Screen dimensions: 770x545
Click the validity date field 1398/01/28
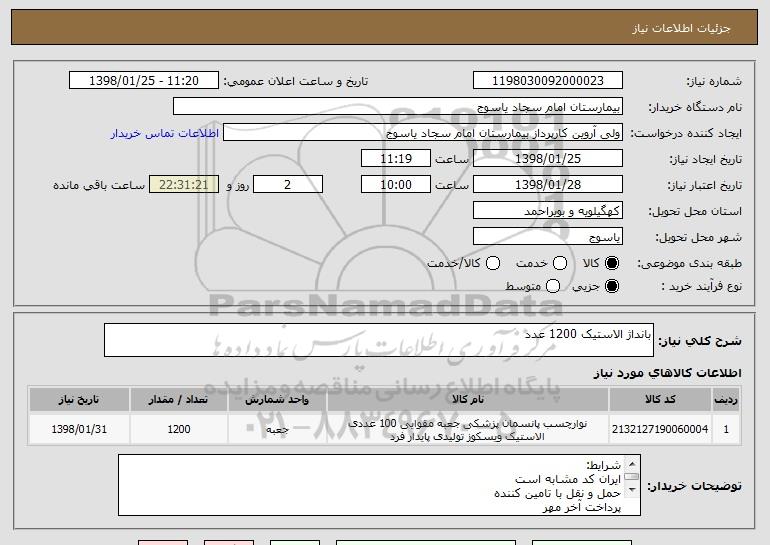(548, 185)
